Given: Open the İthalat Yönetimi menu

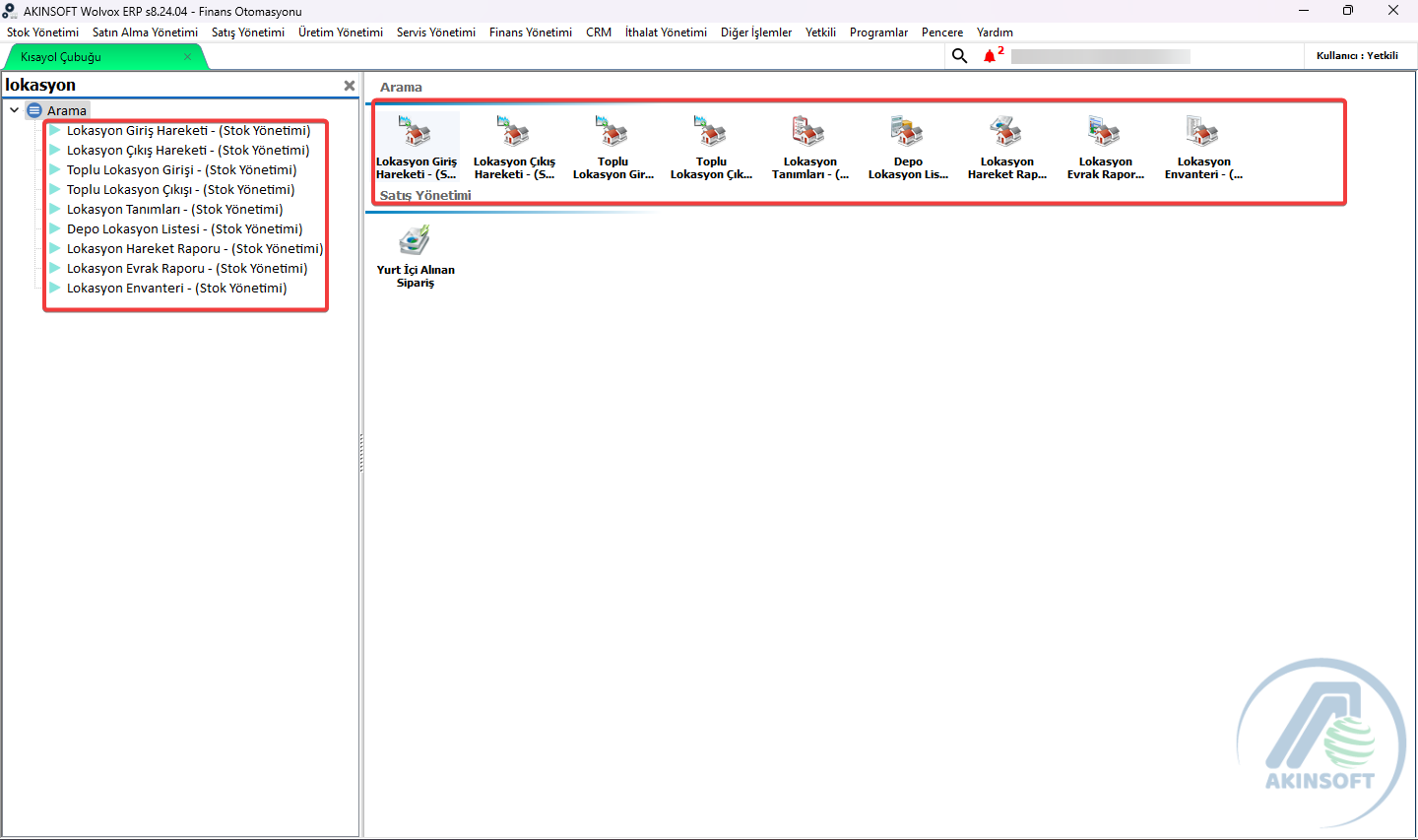Looking at the screenshot, I should [666, 32].
